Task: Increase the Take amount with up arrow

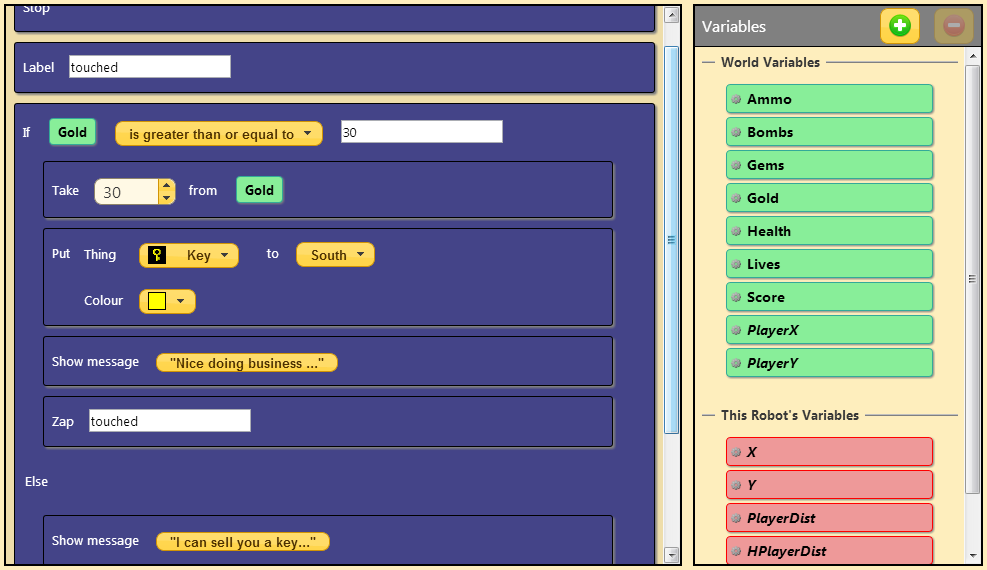Action: click(166, 185)
